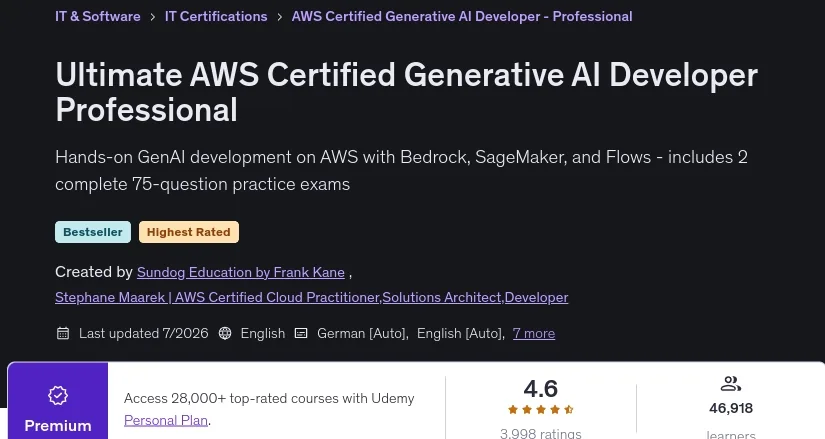Image resolution: width=825 pixels, height=439 pixels.
Task: Open Sundog Education by Frank Kane profile
Action: click(x=241, y=272)
